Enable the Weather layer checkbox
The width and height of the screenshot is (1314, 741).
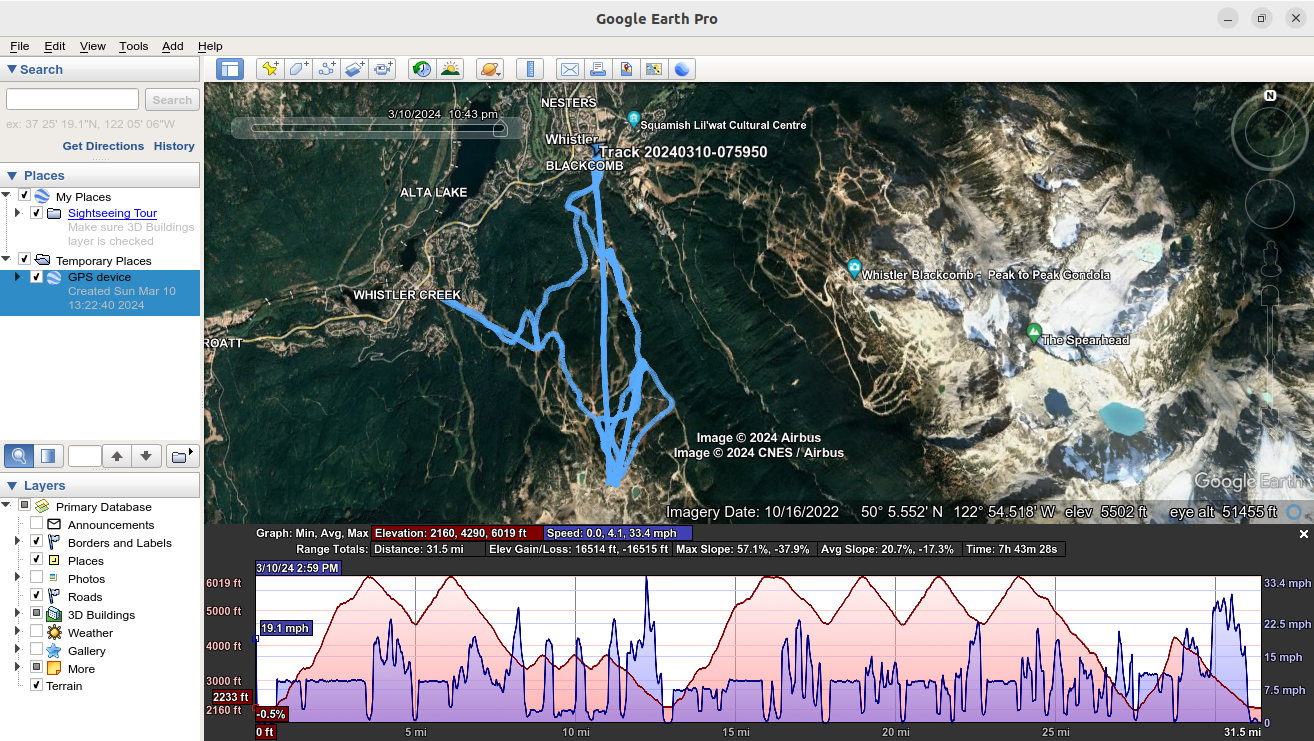[37, 632]
